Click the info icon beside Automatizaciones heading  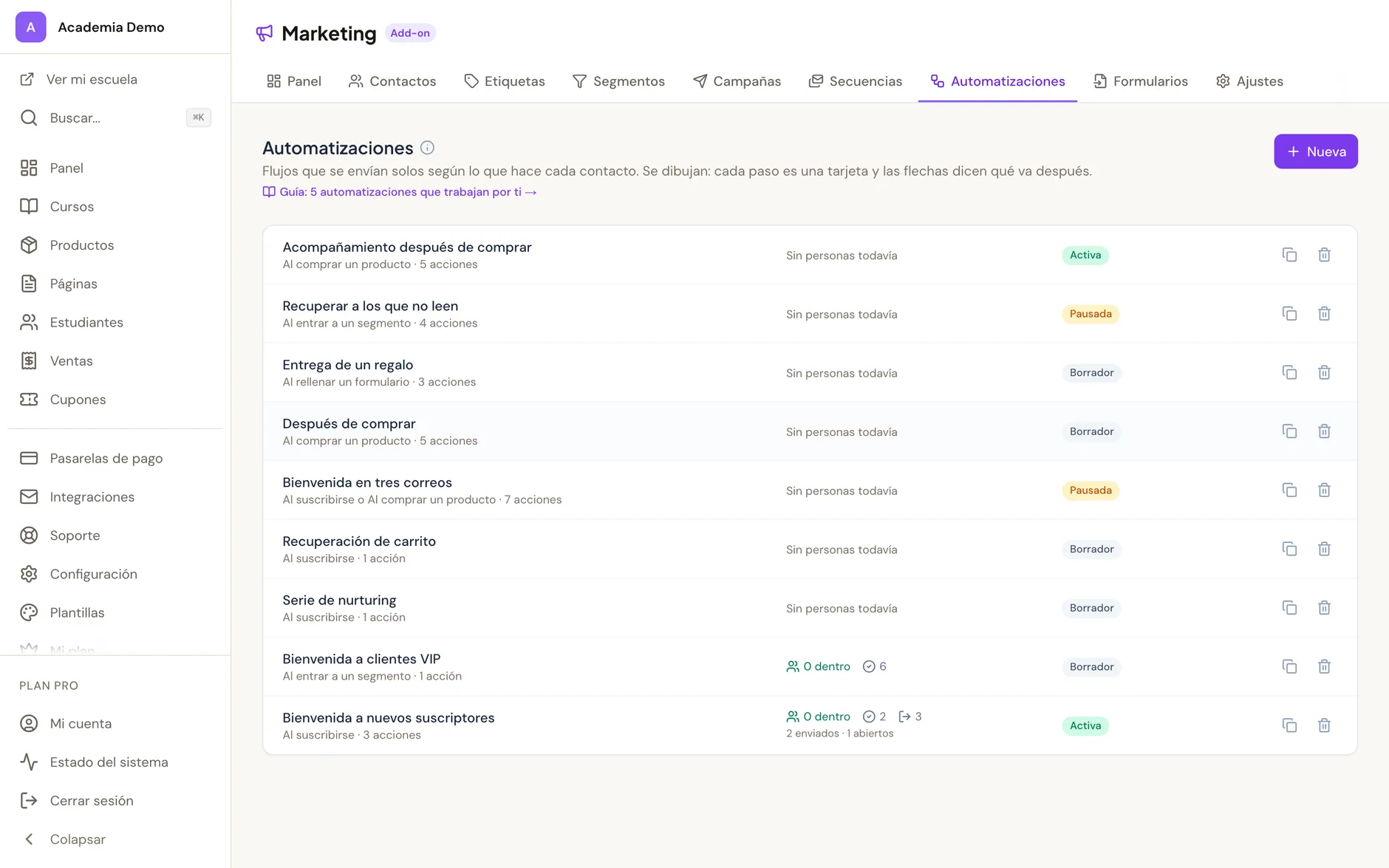pyautogui.click(x=427, y=148)
